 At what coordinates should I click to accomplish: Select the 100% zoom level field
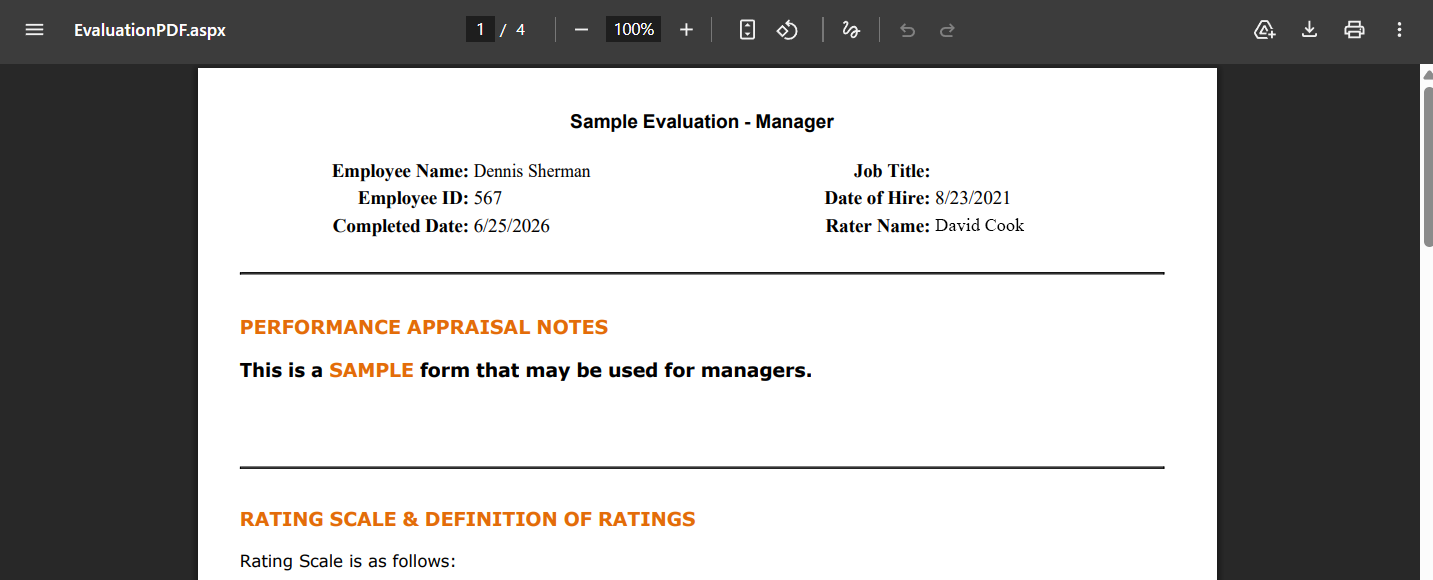pos(633,30)
